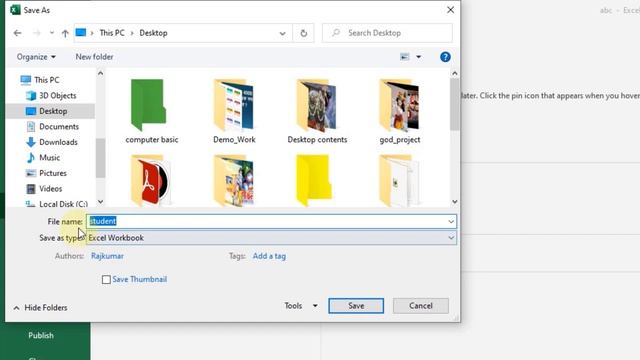Click the author name Rajkumar
The width and height of the screenshot is (640, 360).
107,256
